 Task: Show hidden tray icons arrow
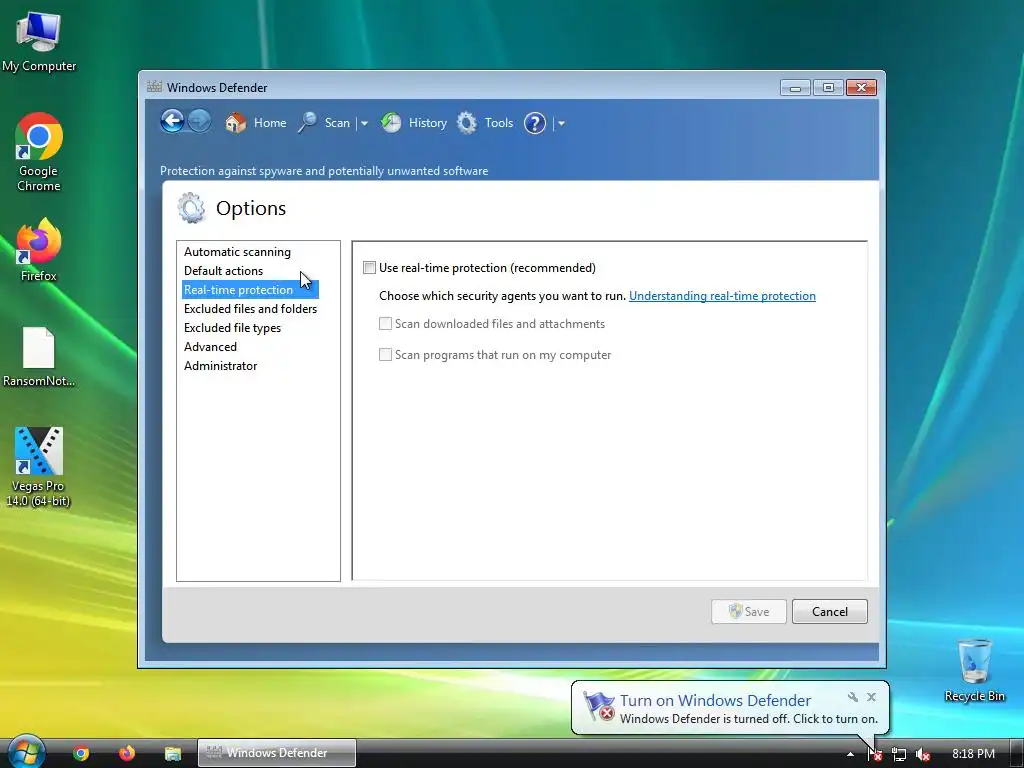pos(850,754)
